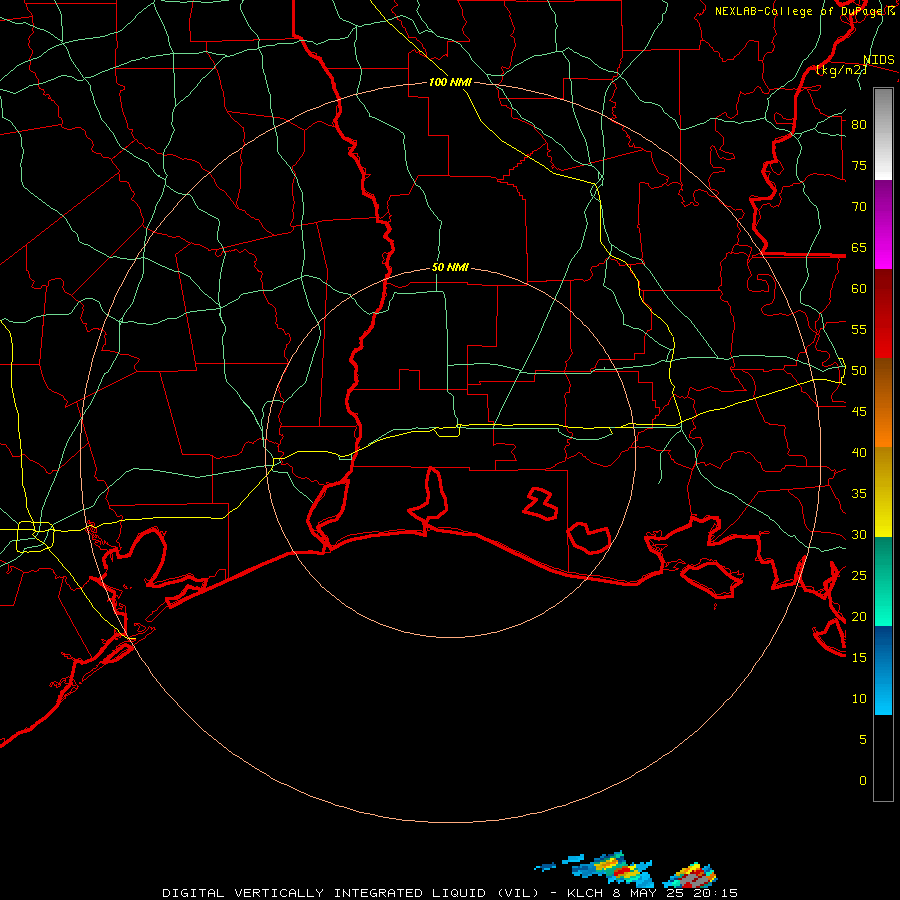The image size is (900, 900).
Task: Click the "8 MAY 25 20:15" timestamp
Action: [675, 893]
